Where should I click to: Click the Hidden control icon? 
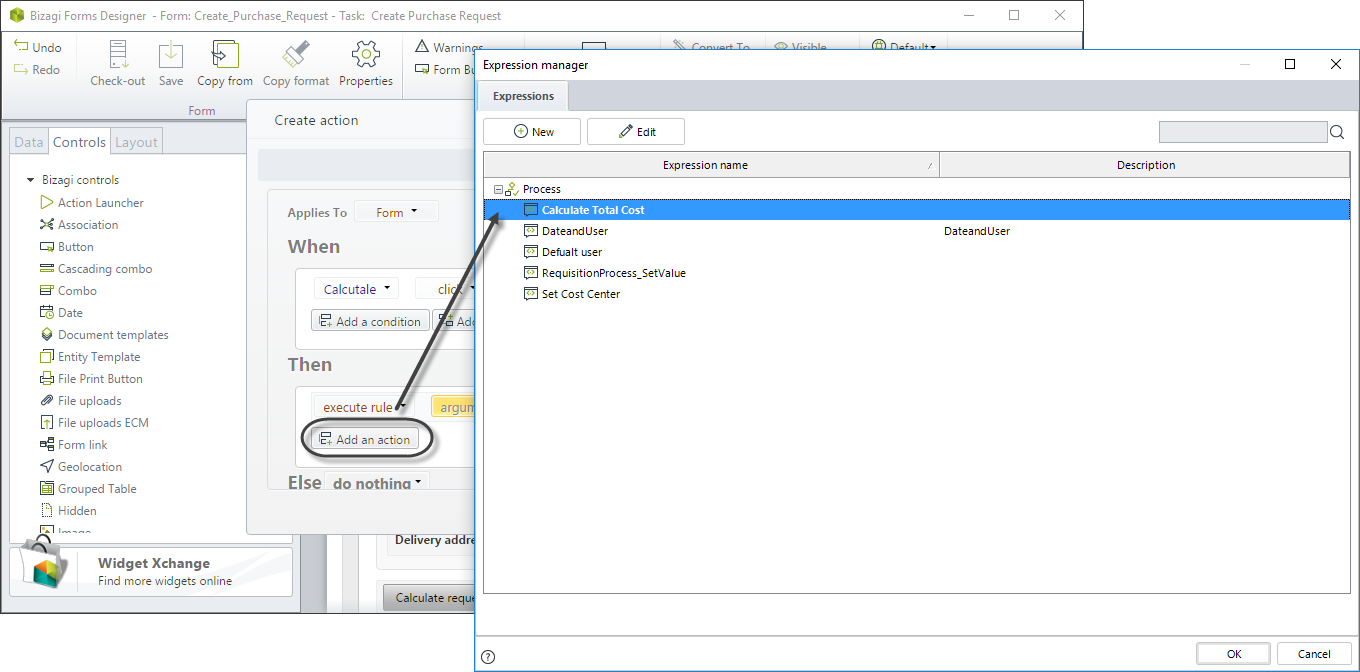pyautogui.click(x=47, y=511)
